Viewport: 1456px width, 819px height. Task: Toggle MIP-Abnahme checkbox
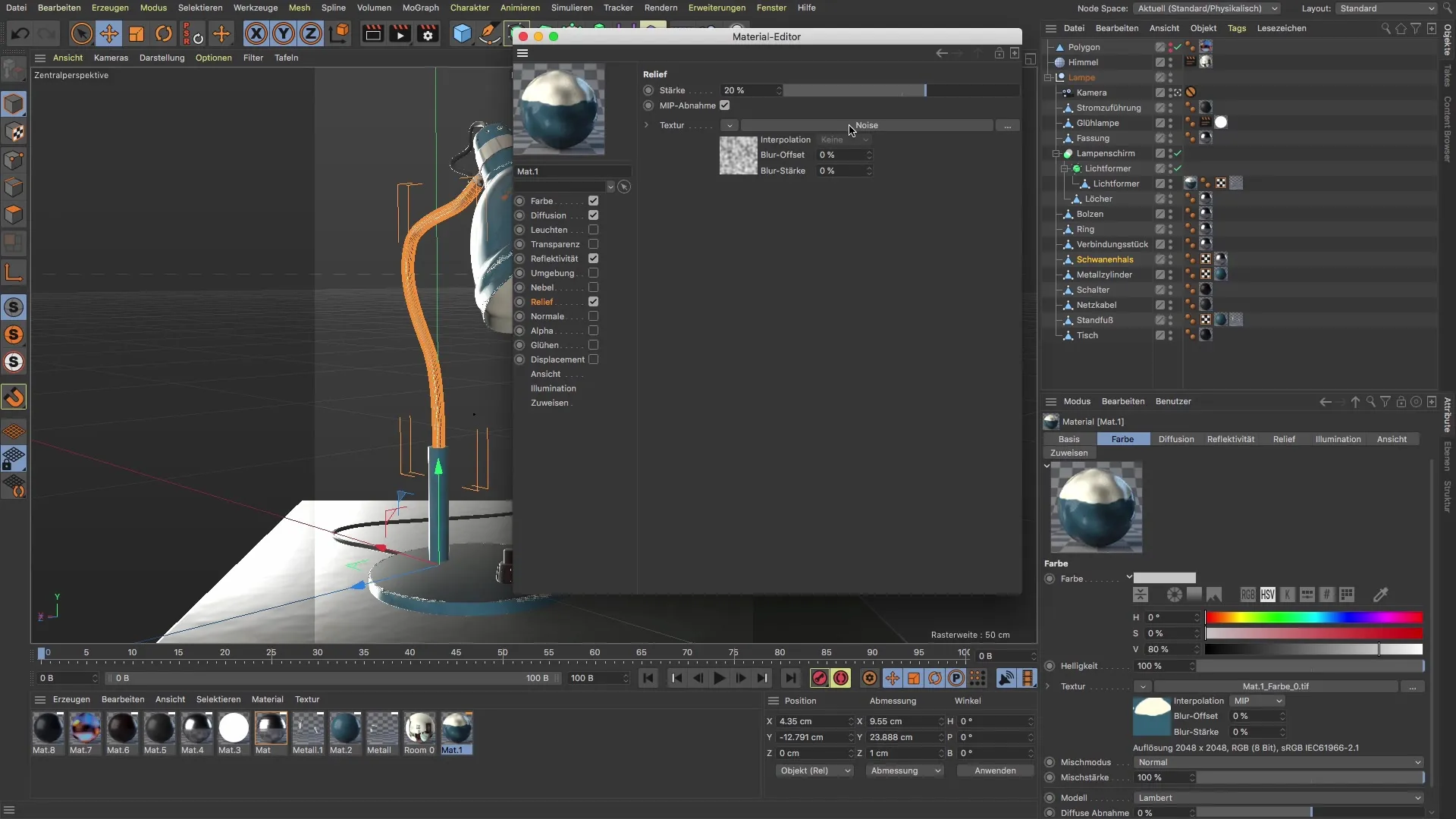tap(724, 105)
